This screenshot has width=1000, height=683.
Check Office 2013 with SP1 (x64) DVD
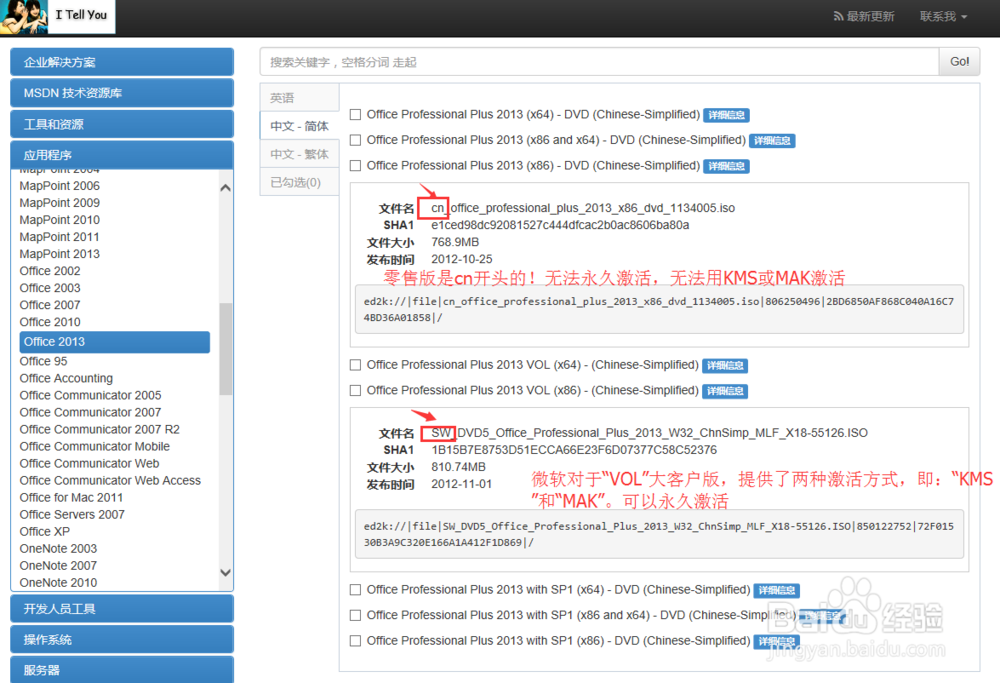355,590
